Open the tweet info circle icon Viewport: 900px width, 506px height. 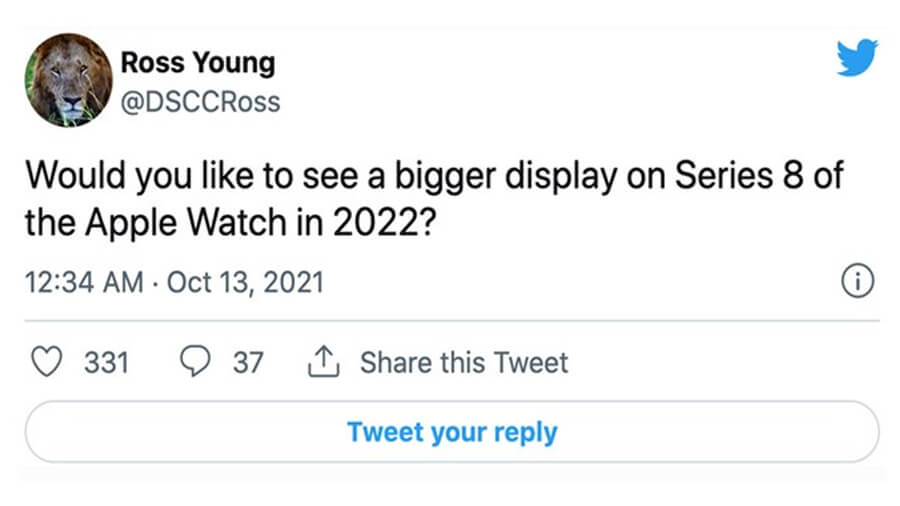tap(854, 282)
